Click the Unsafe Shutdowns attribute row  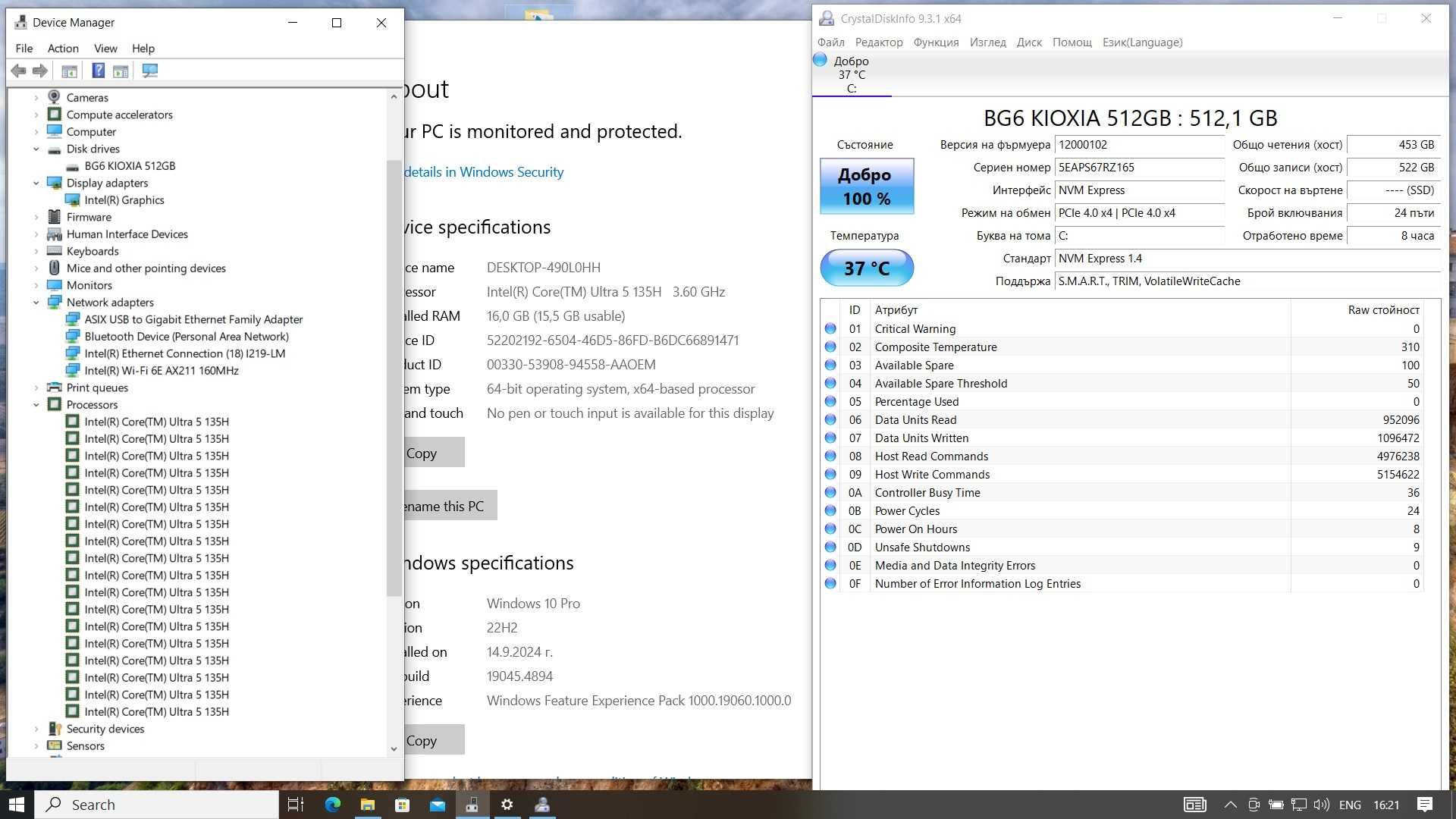point(1122,547)
